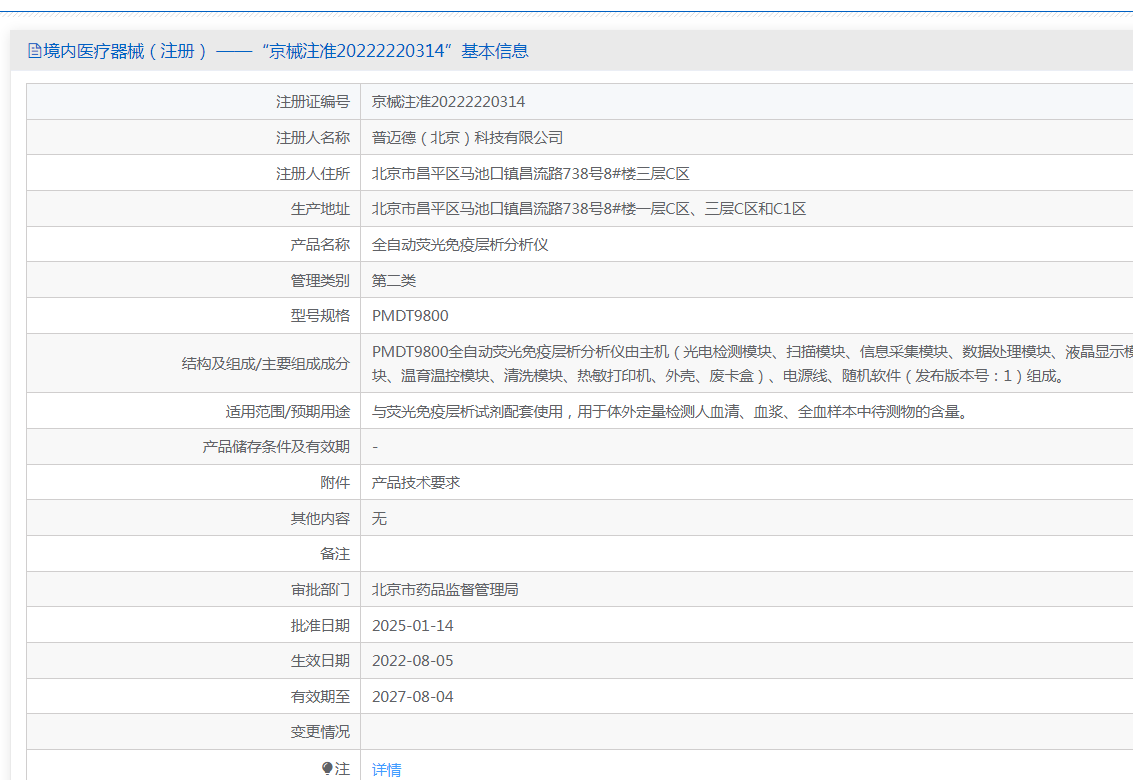Click effective date 2022-08-05
The height and width of the screenshot is (780, 1133).
coord(413,661)
